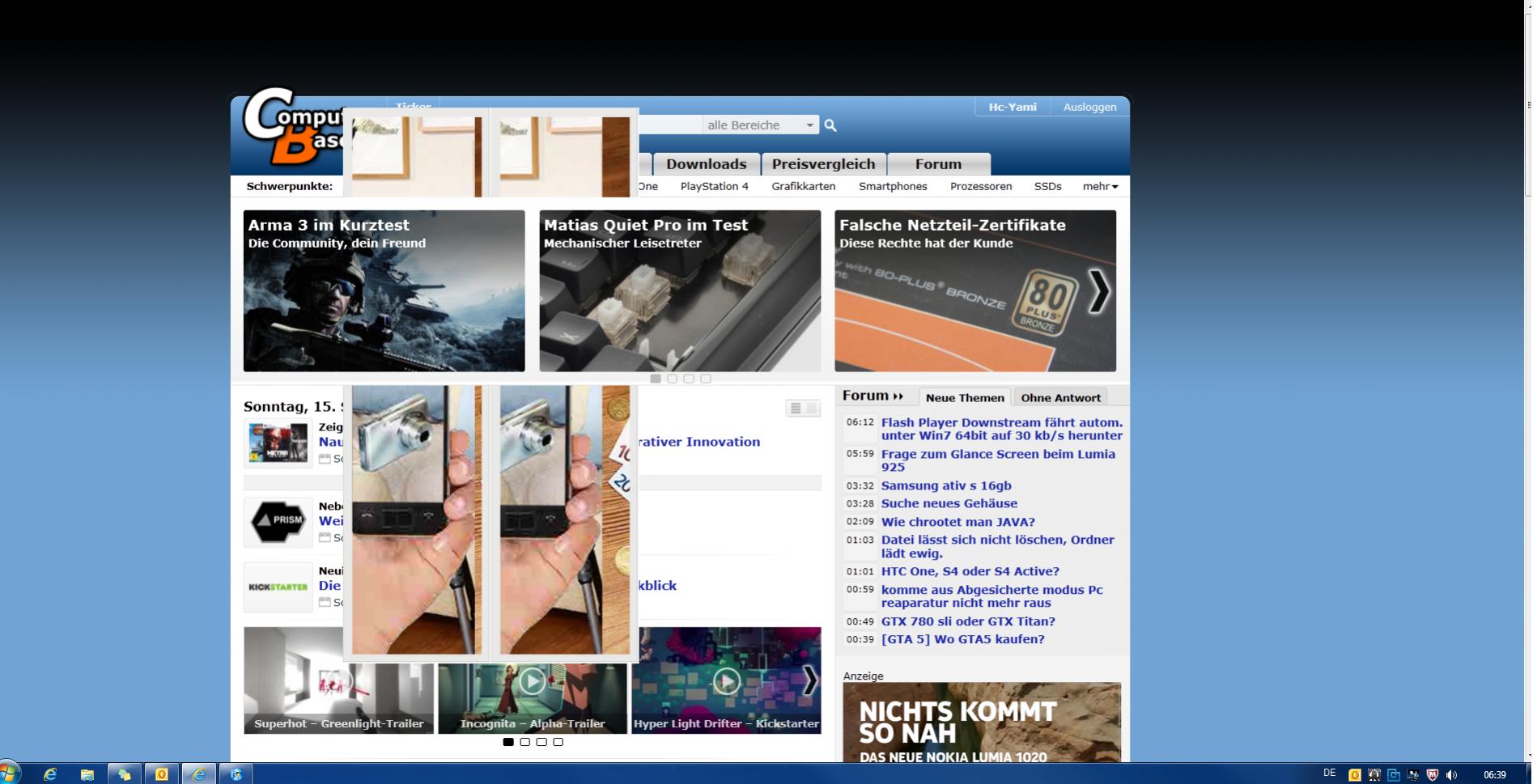Expand the Forum section arrows
Image resolution: width=1537 pixels, height=784 pixels.
[898, 396]
